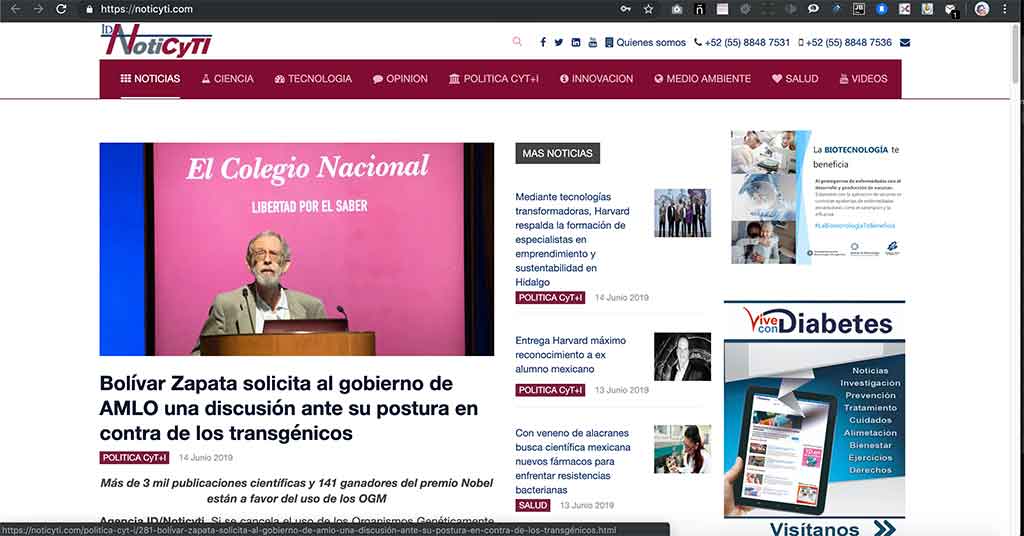Click the blue circular extension icon
This screenshot has width=1024, height=536.
[x=882, y=9]
